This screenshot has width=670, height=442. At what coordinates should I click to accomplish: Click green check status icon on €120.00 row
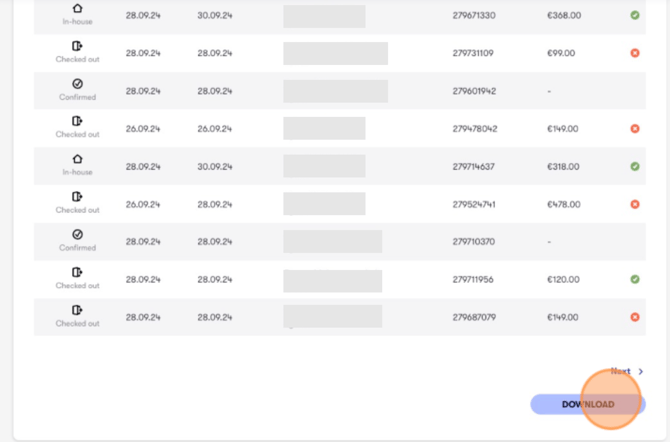click(635, 279)
